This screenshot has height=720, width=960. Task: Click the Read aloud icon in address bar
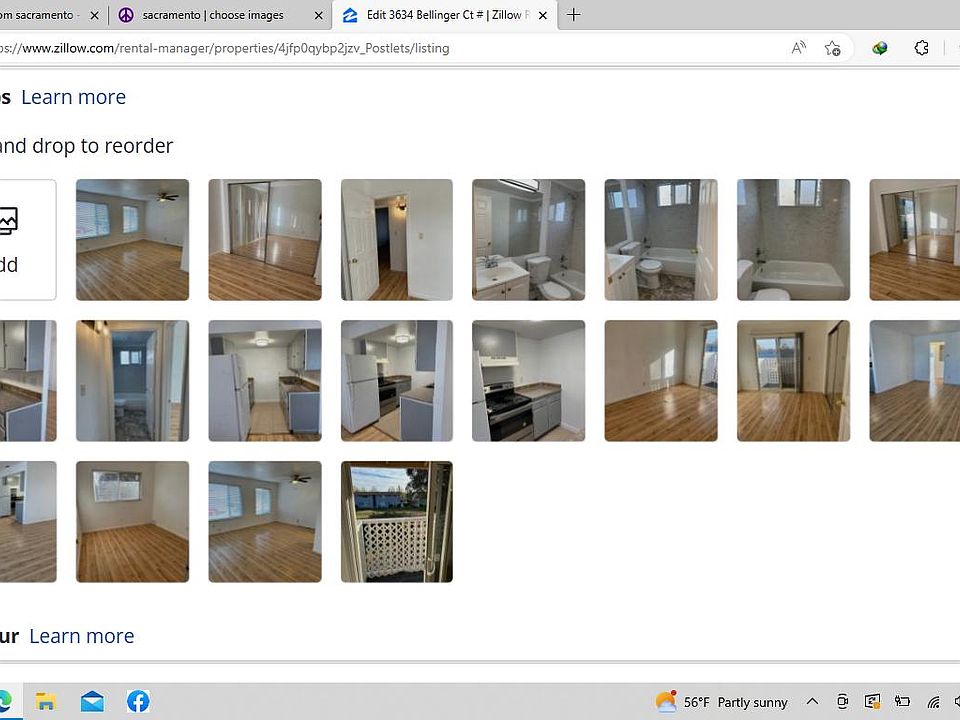click(798, 48)
